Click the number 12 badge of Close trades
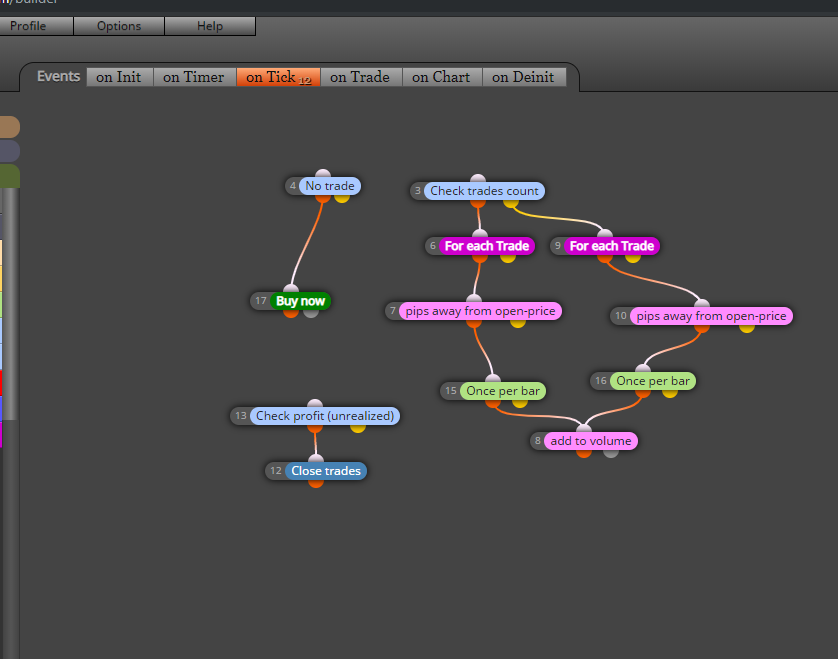 pyautogui.click(x=276, y=471)
